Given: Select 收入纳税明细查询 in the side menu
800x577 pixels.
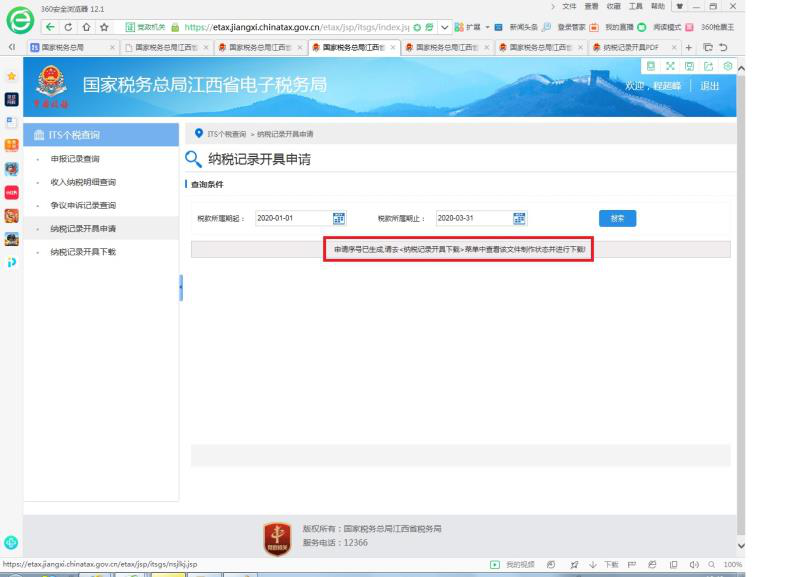Looking at the screenshot, I should [x=83, y=182].
